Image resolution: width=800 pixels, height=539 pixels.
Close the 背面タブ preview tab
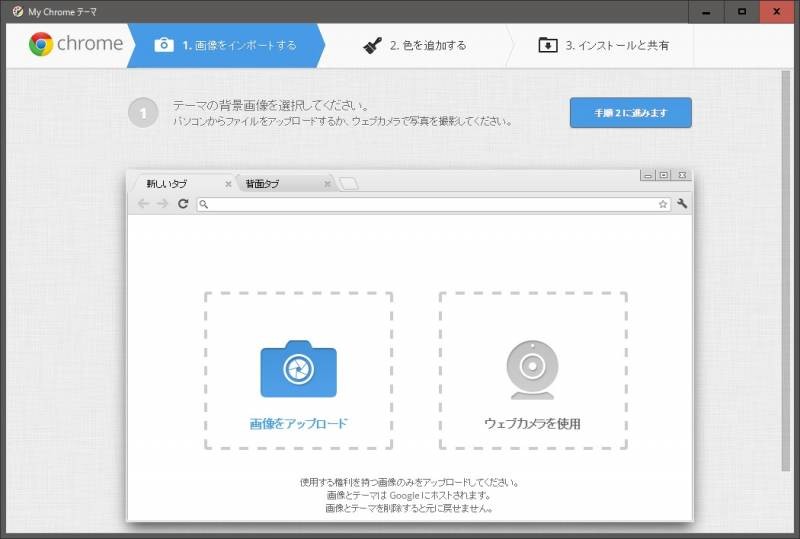pos(327,184)
